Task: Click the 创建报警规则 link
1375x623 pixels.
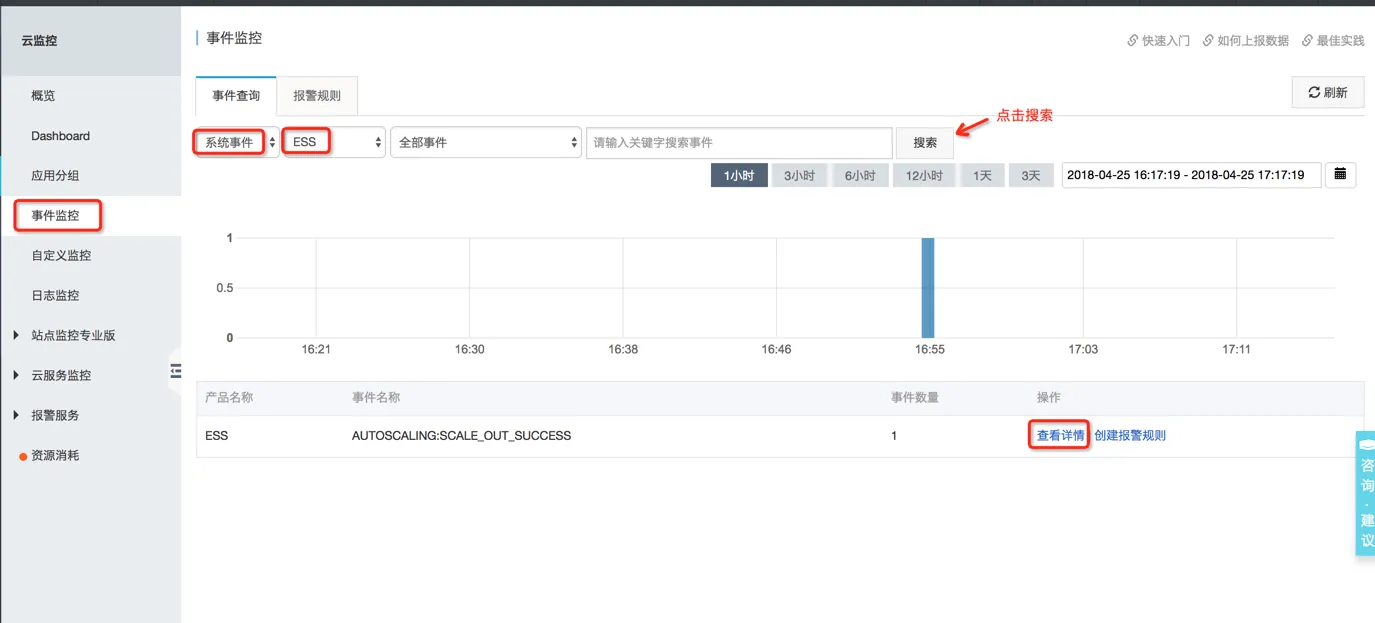Action: pyautogui.click(x=1130, y=436)
